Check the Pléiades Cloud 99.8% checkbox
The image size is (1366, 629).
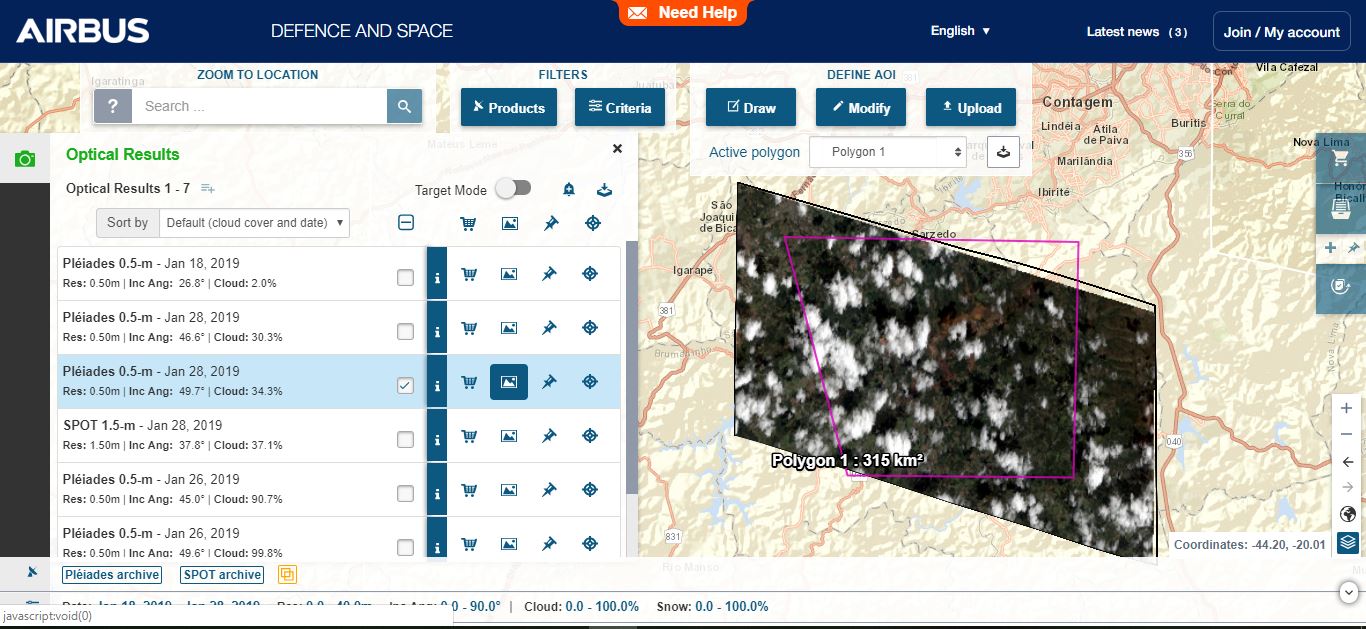pos(405,547)
